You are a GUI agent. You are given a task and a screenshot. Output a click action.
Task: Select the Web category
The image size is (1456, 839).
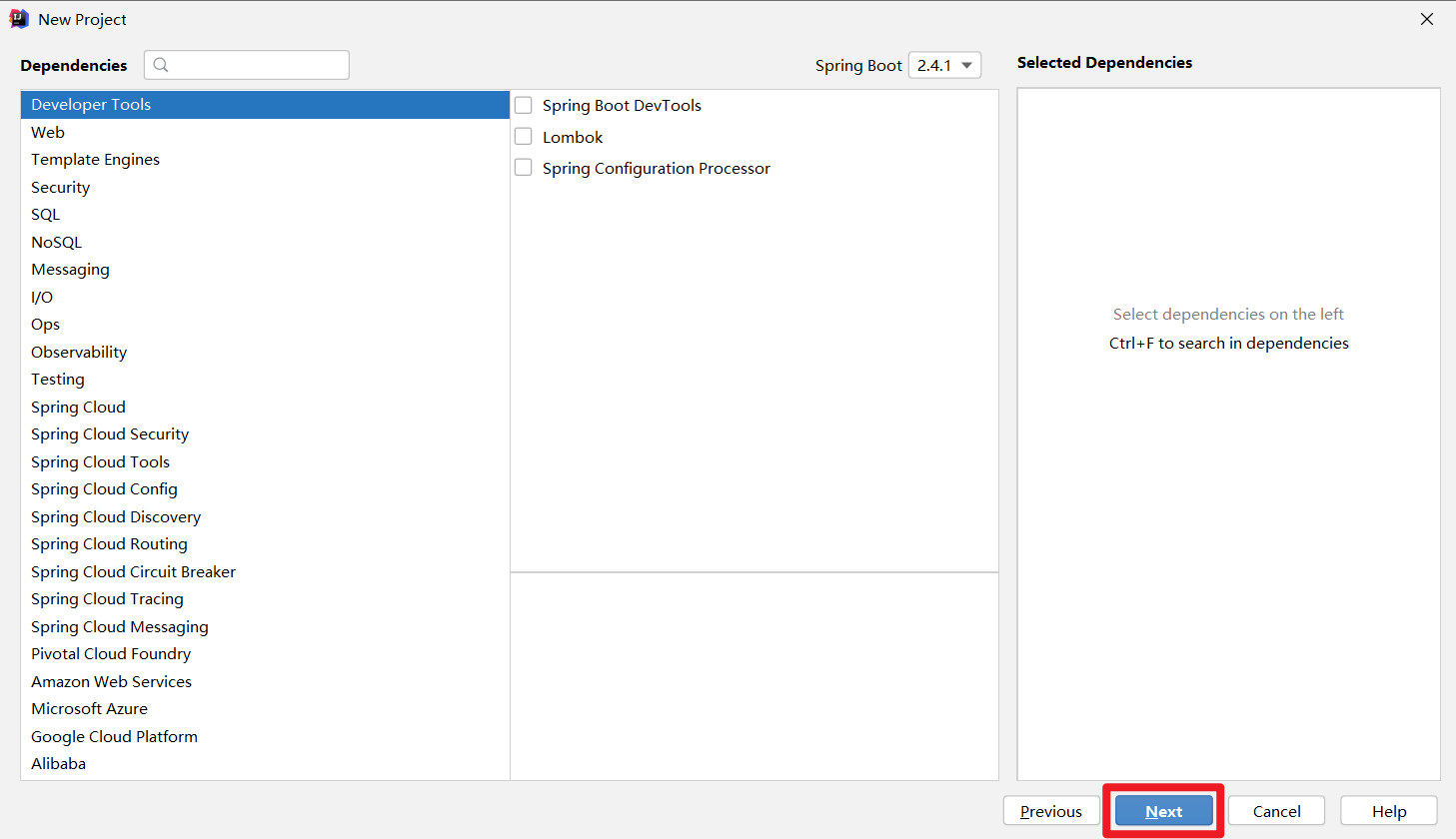265,132
